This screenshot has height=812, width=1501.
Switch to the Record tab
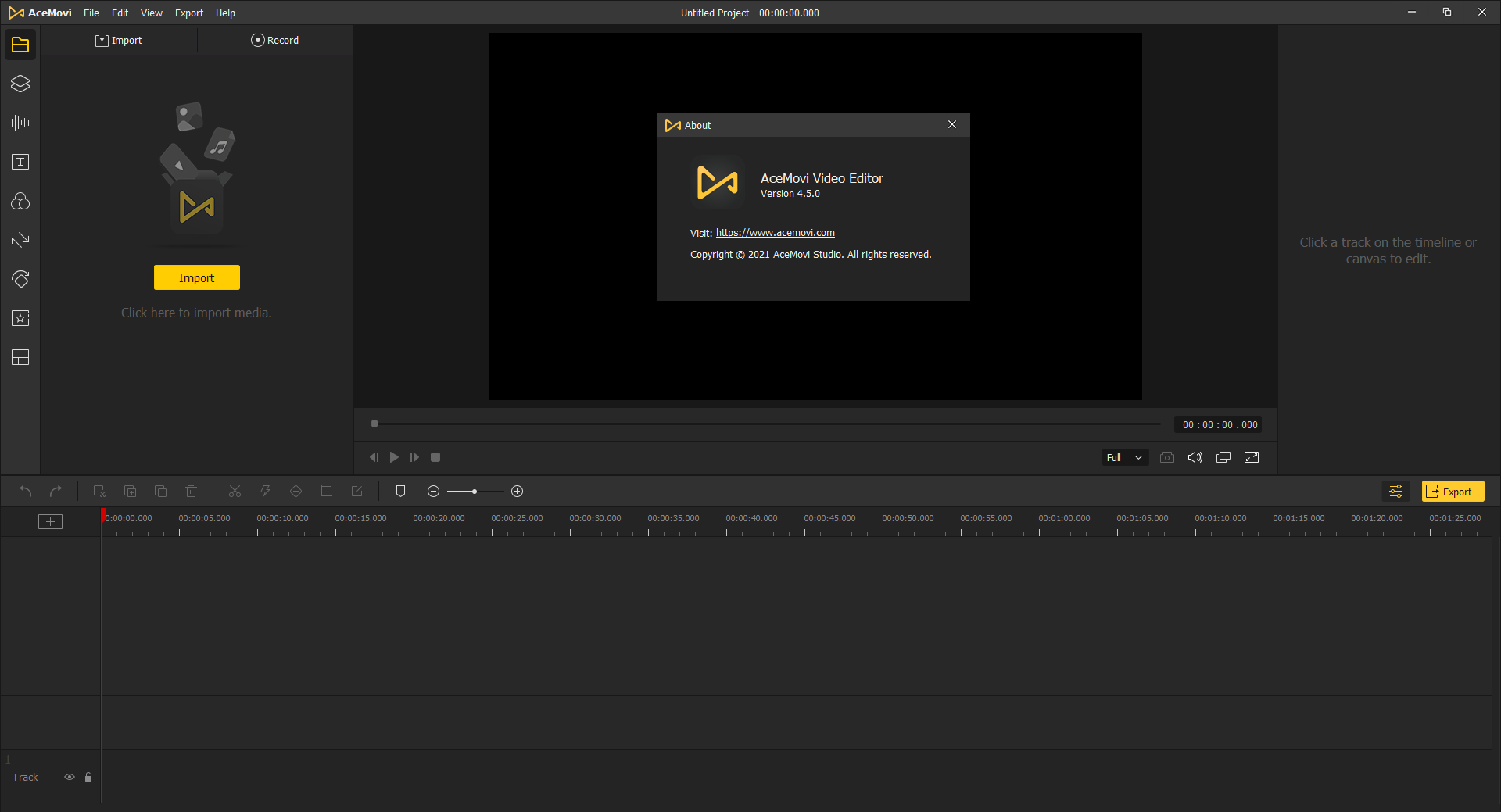coord(275,40)
